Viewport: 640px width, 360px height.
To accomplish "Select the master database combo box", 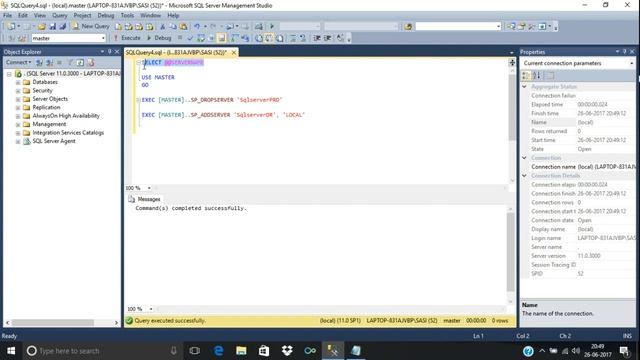I will [69, 38].
